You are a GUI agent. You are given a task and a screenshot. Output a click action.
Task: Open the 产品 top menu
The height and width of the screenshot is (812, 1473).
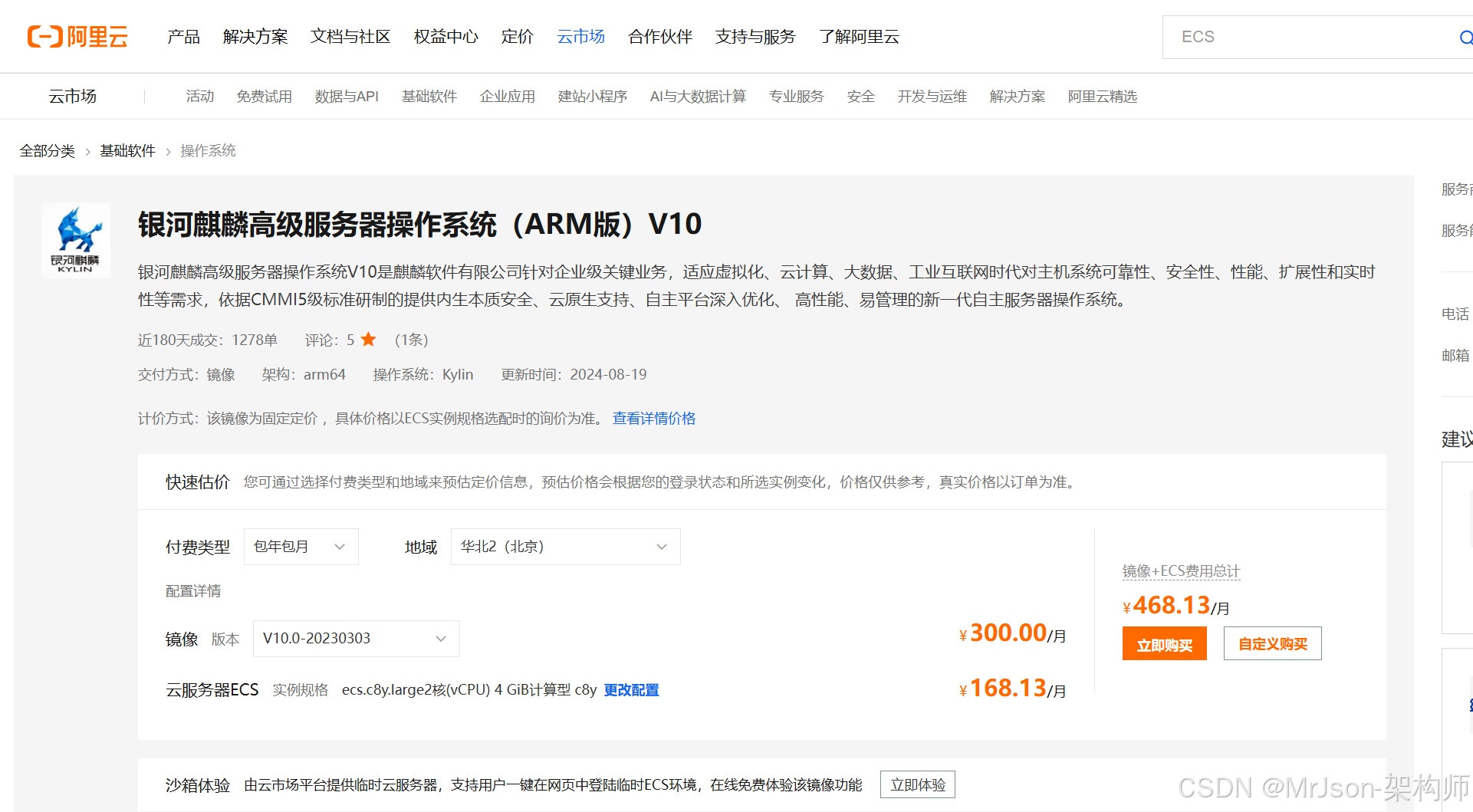(x=183, y=37)
